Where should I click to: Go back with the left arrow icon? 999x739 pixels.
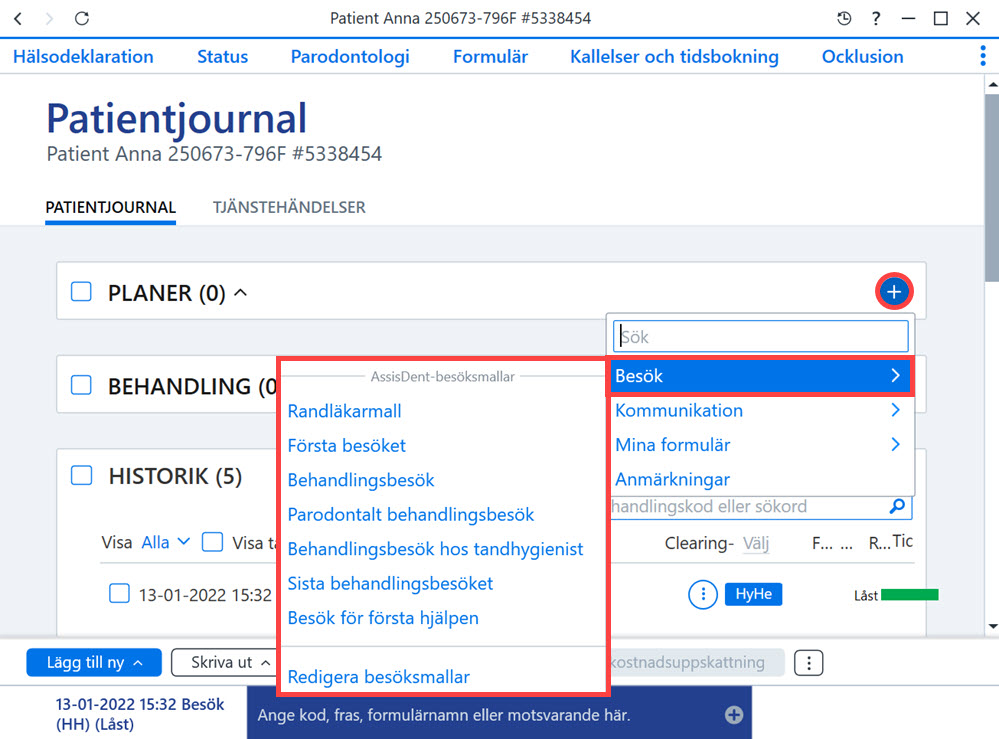click(x=18, y=18)
